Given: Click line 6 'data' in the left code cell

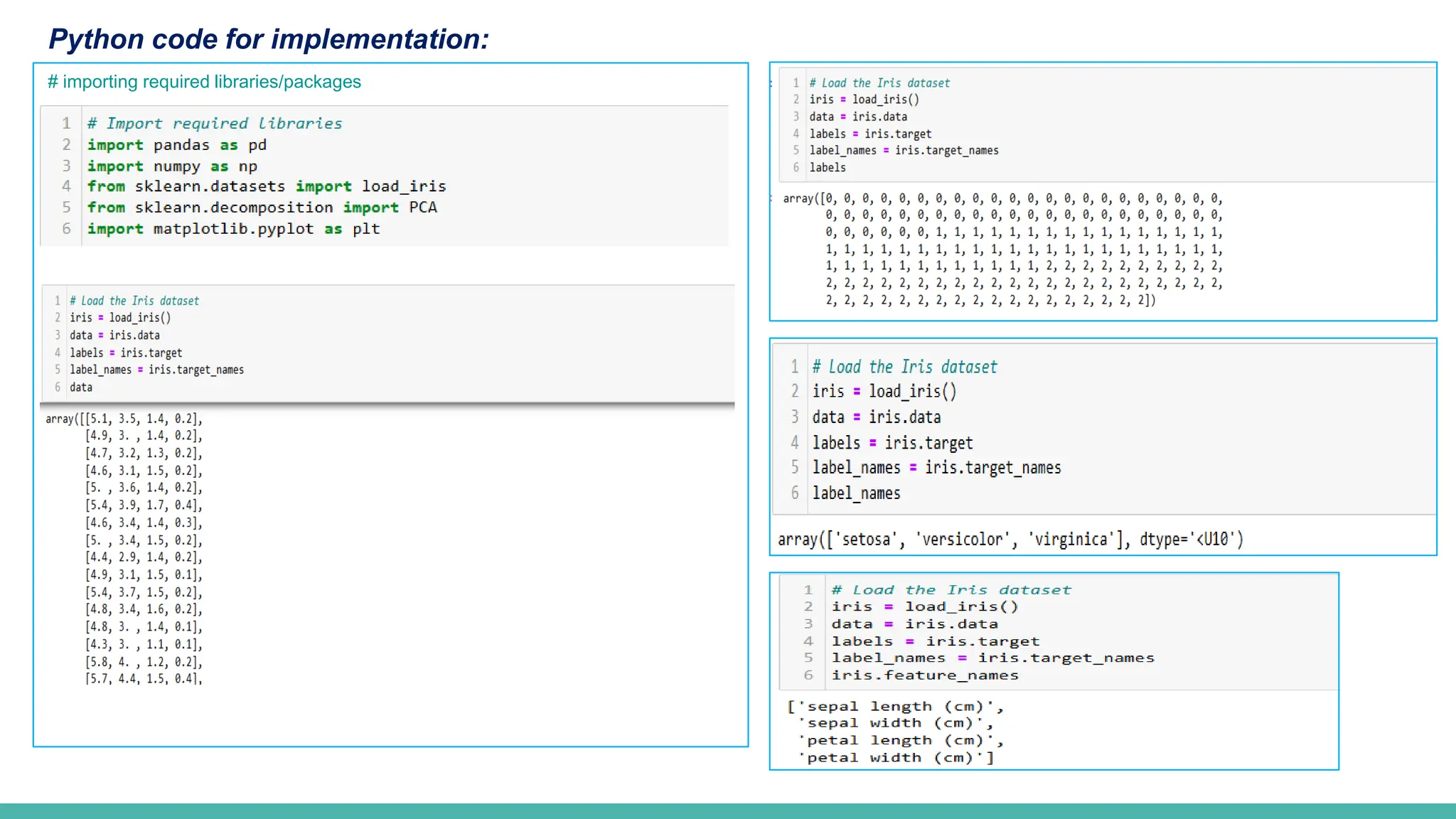Looking at the screenshot, I should (x=81, y=387).
